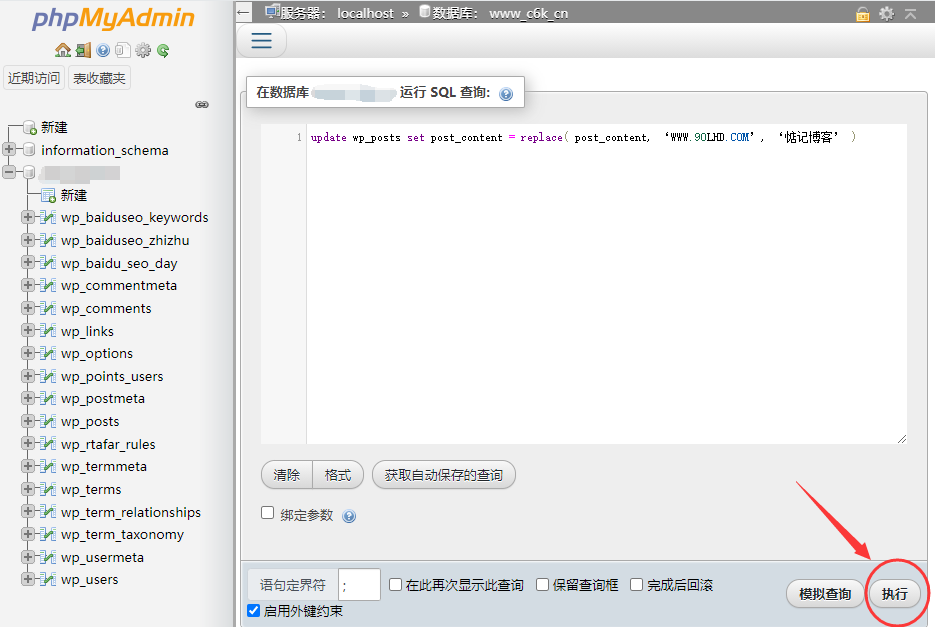Image resolution: width=935 pixels, height=627 pixels.
Task: Click the collapse top bar arrow icon
Action: point(910,14)
